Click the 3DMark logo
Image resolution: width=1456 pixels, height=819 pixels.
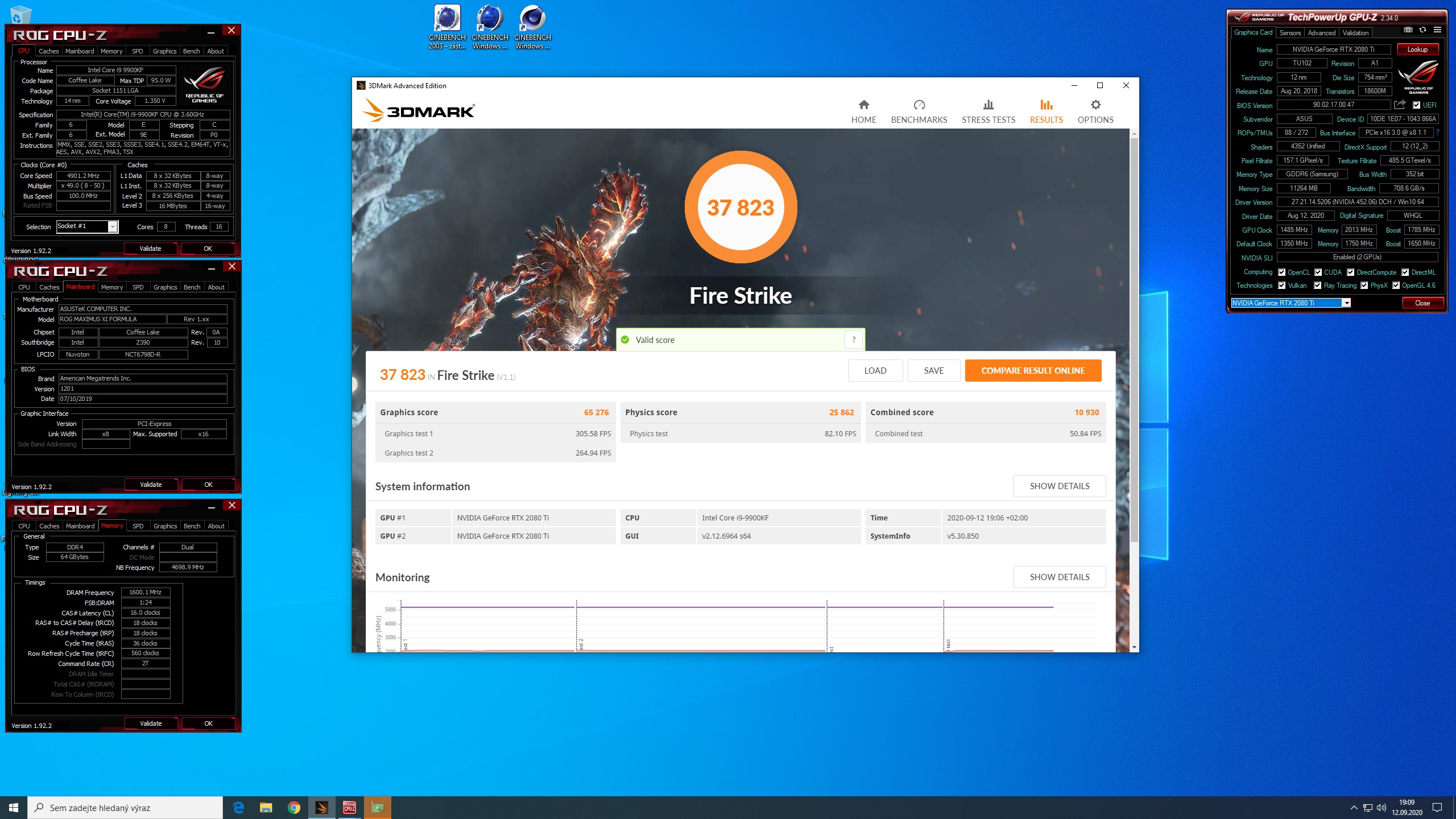tap(419, 110)
